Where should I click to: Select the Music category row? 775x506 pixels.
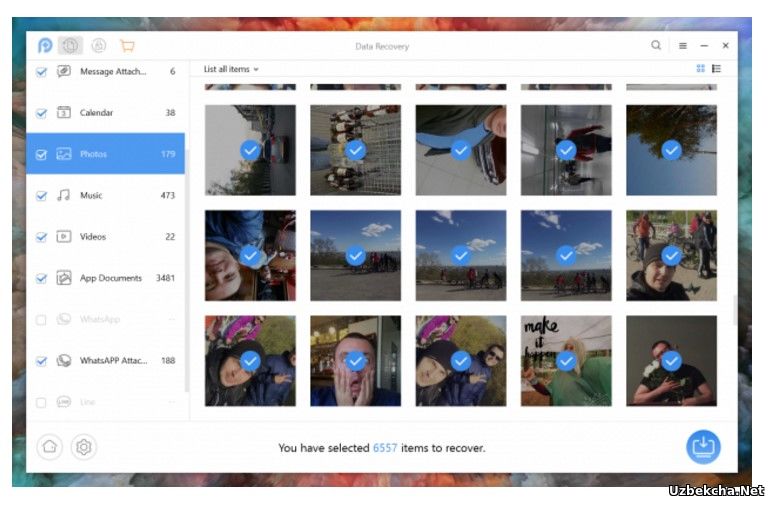106,195
